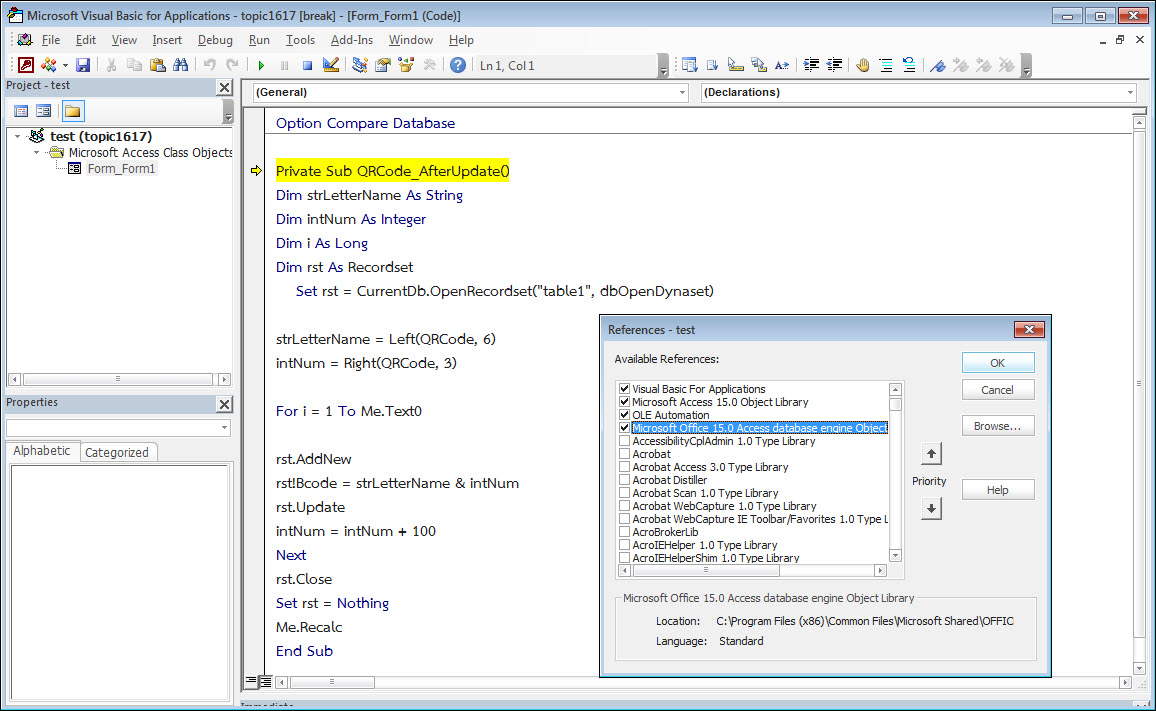Stop execution with the Reset square icon

(307, 65)
